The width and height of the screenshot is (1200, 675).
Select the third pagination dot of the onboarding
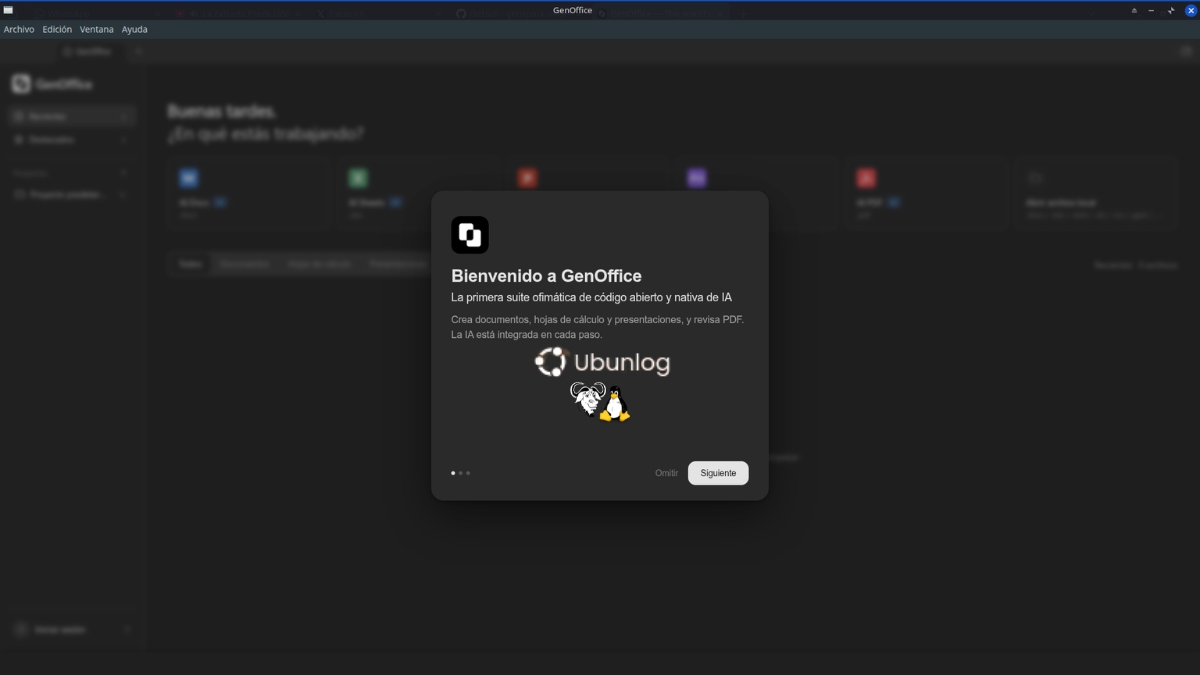467,473
